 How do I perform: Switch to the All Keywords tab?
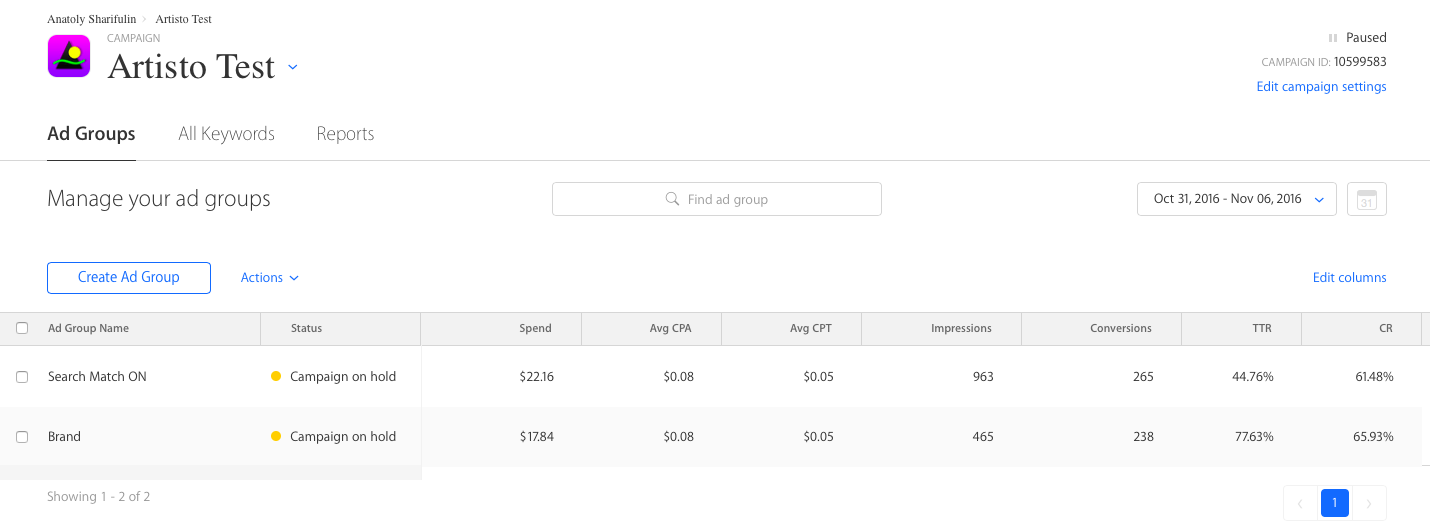point(226,134)
